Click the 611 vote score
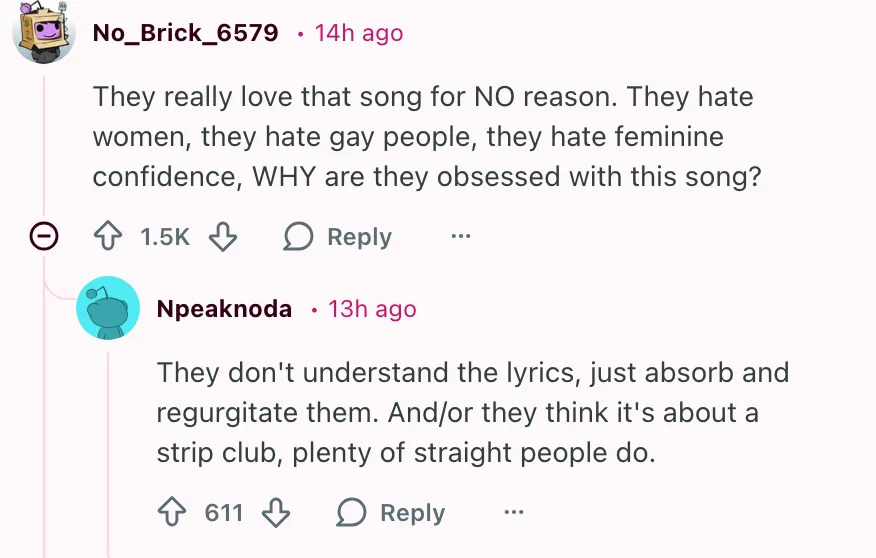Image resolution: width=876 pixels, height=558 pixels. [x=224, y=513]
